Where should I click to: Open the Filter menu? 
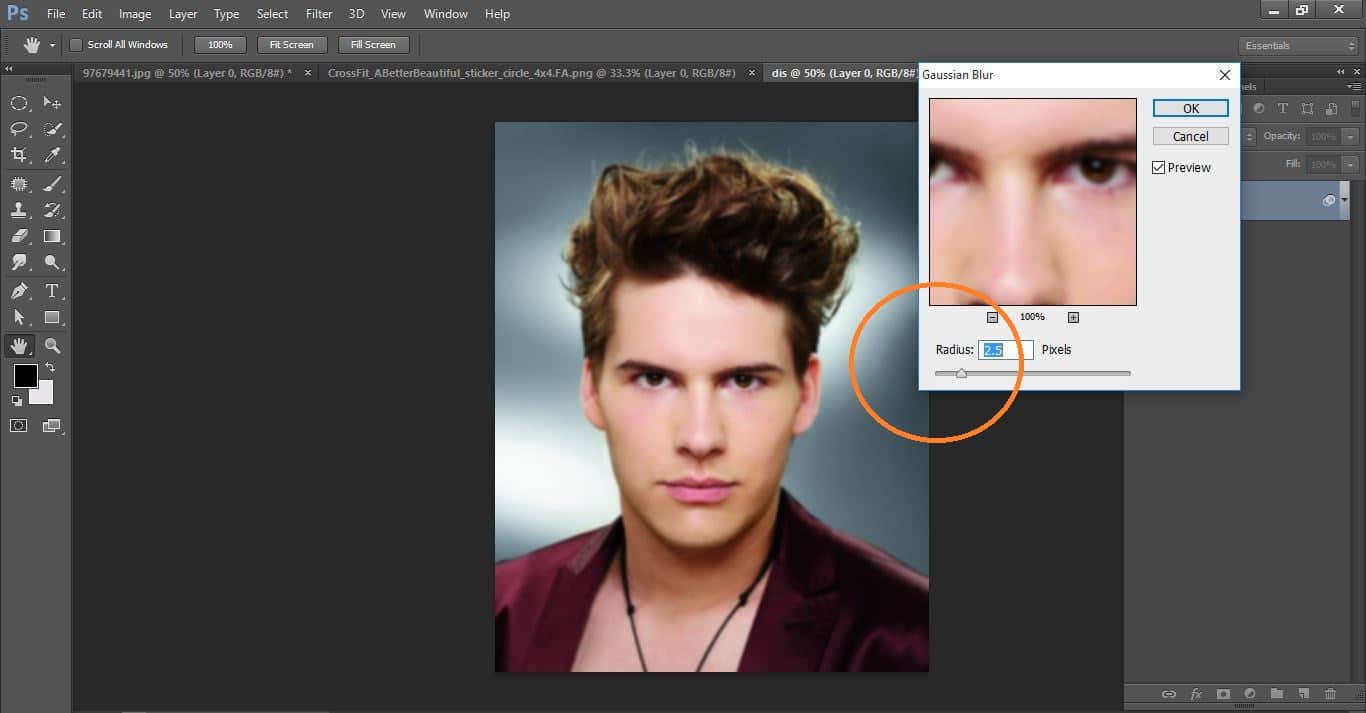tap(318, 13)
